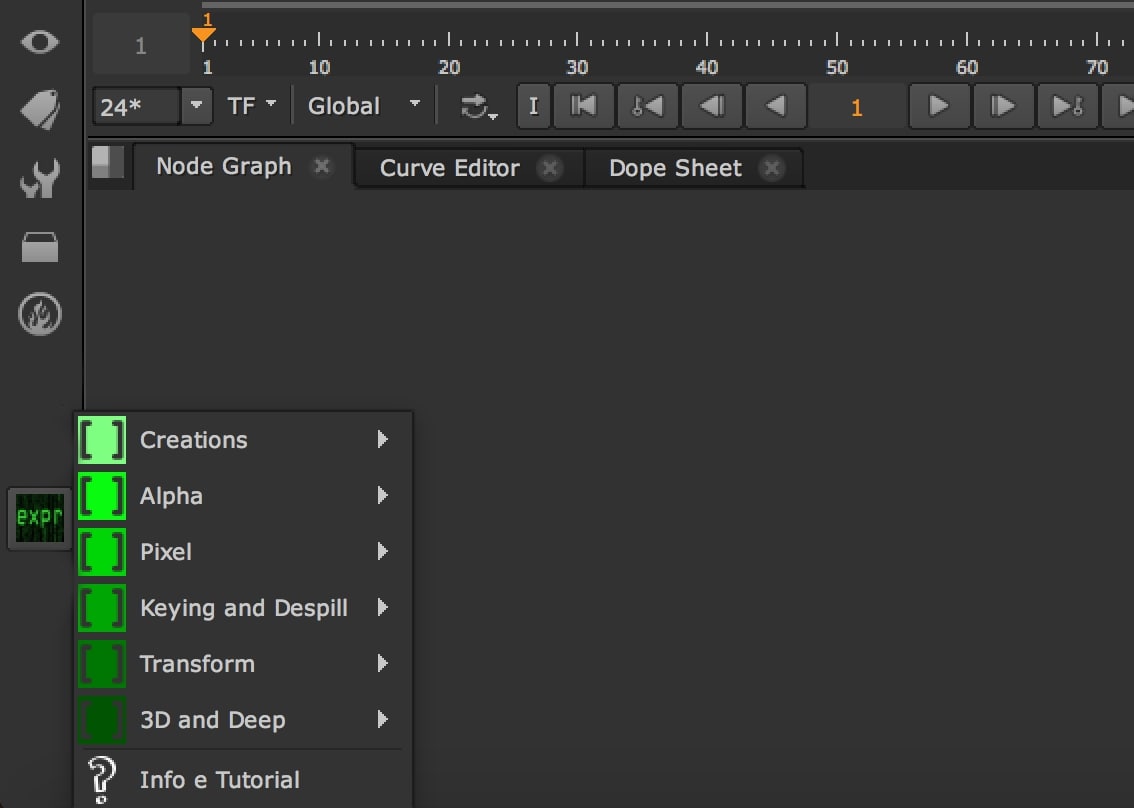
Task: Open the TF time format dropdown
Action: [x=251, y=106]
